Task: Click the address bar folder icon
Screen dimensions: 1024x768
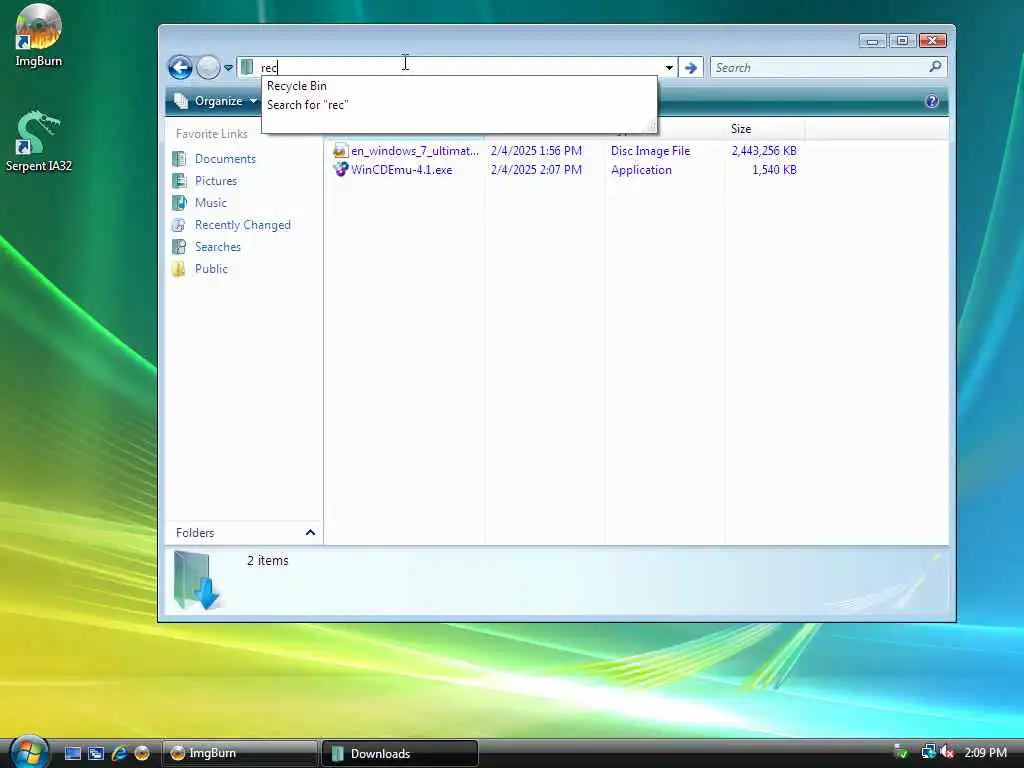Action: pyautogui.click(x=247, y=67)
